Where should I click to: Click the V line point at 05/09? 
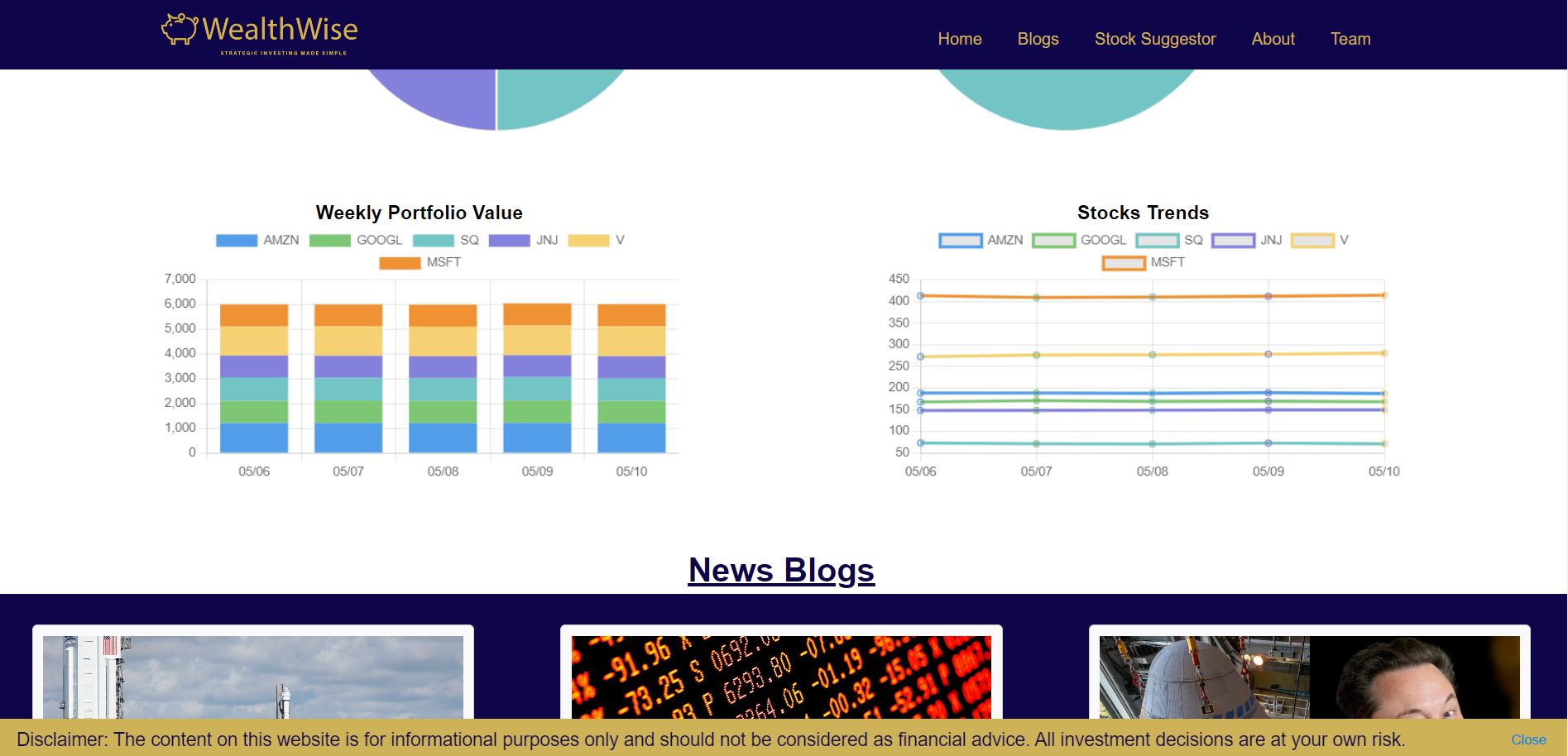click(1268, 354)
